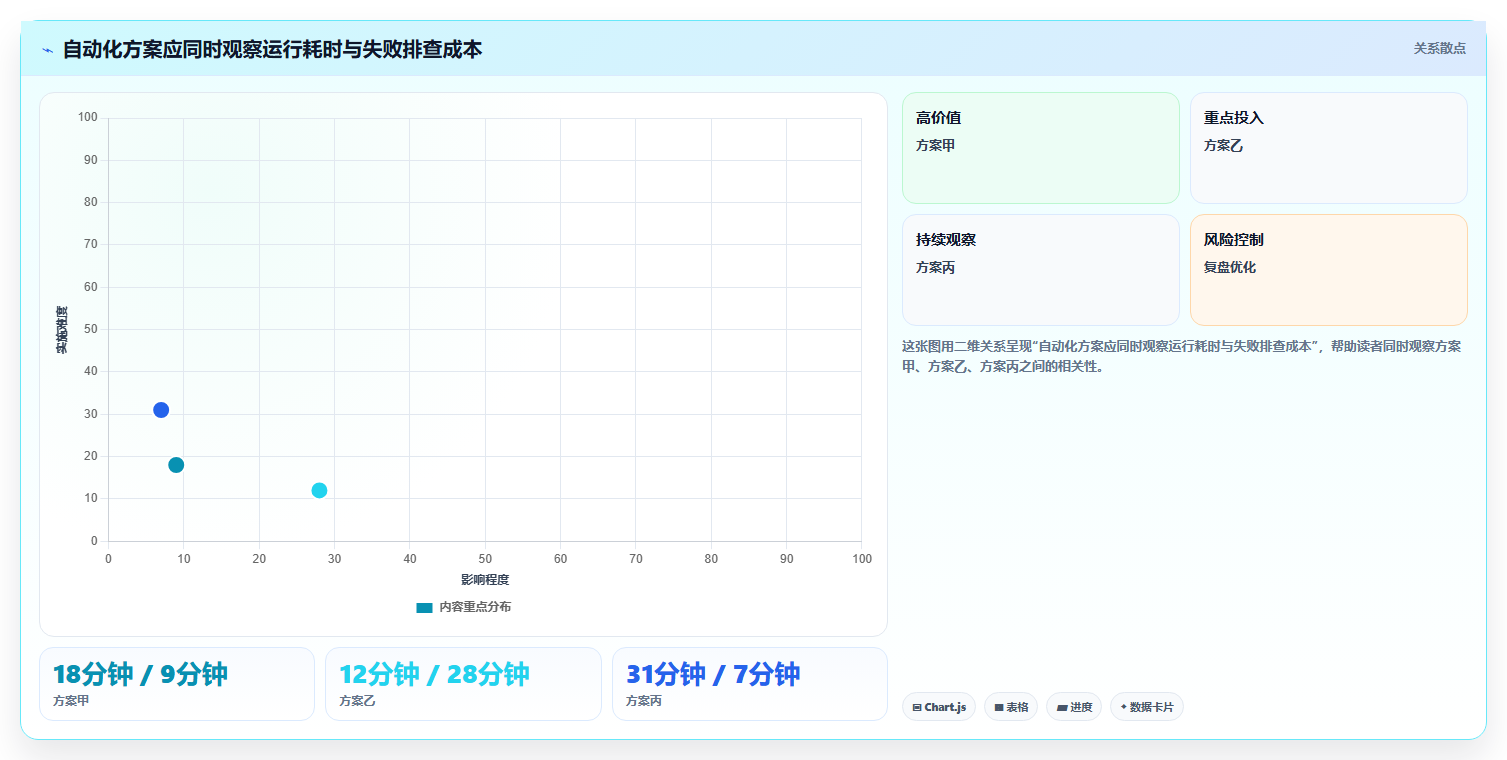
Task: Click 方案乙 text in the 重点投入 card
Action: pyautogui.click(x=1223, y=146)
